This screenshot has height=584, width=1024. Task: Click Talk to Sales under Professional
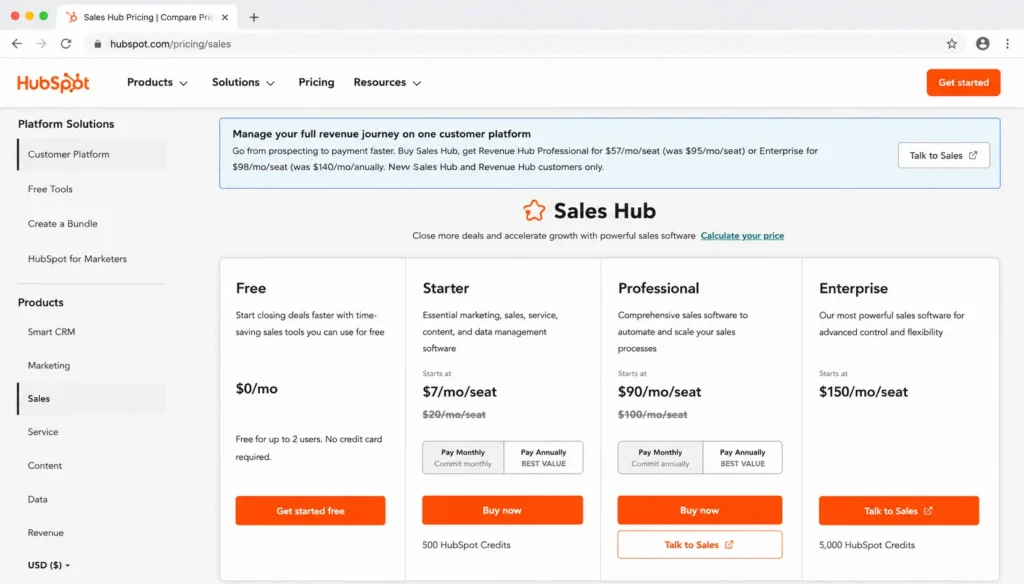coord(699,545)
